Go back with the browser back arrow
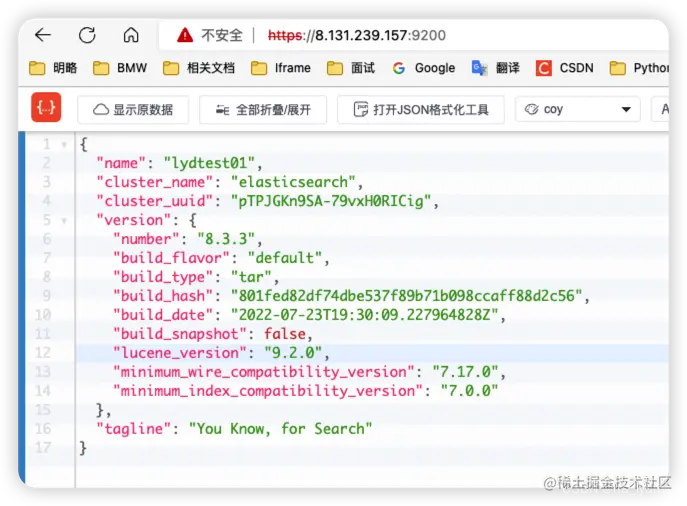Screen dimensions: 687x506 (43, 35)
